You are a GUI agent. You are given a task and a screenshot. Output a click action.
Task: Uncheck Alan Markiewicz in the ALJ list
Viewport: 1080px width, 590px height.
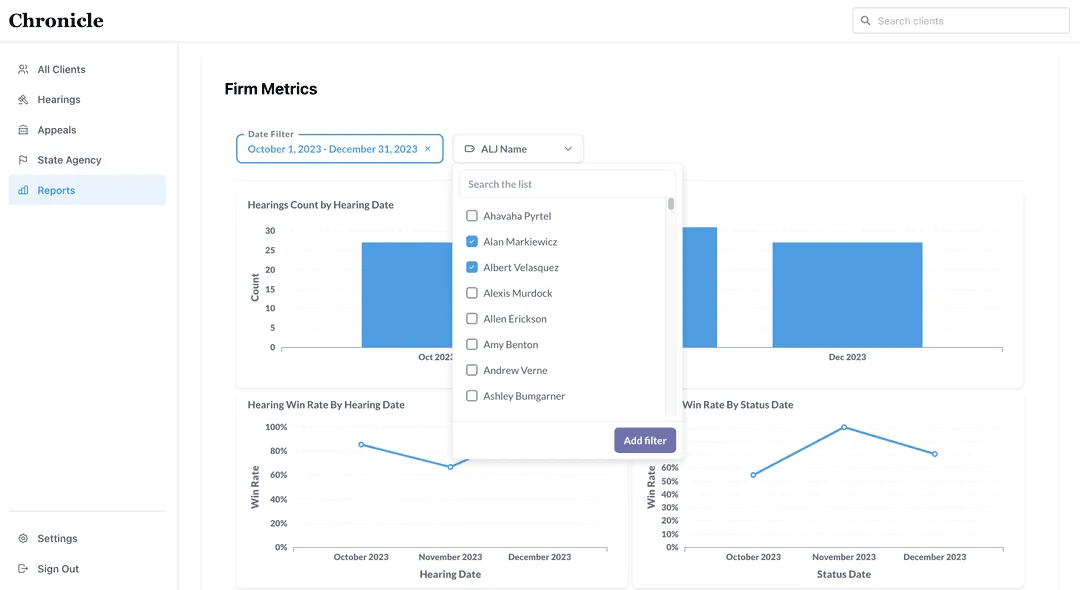click(x=471, y=241)
